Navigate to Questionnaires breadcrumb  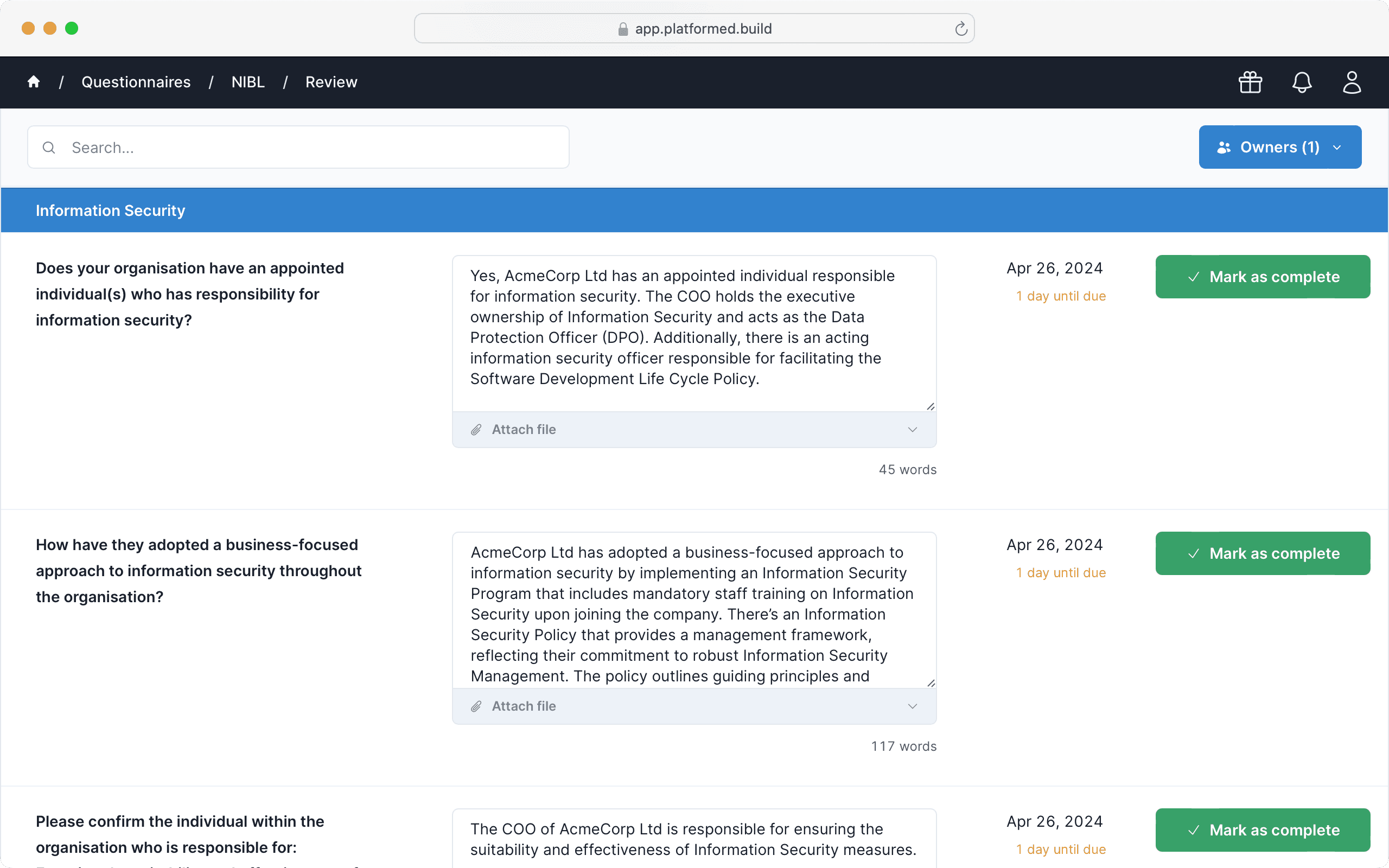[136, 82]
